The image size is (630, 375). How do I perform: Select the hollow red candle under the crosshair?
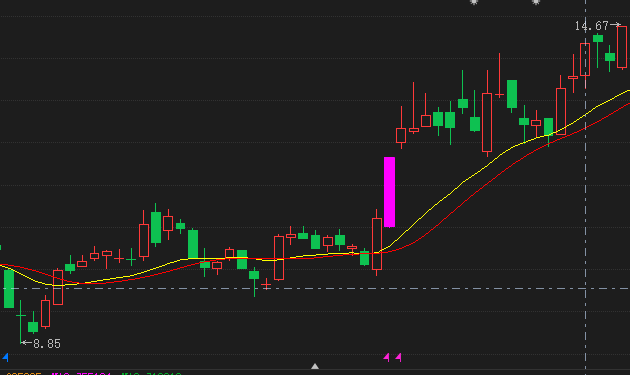(x=585, y=59)
